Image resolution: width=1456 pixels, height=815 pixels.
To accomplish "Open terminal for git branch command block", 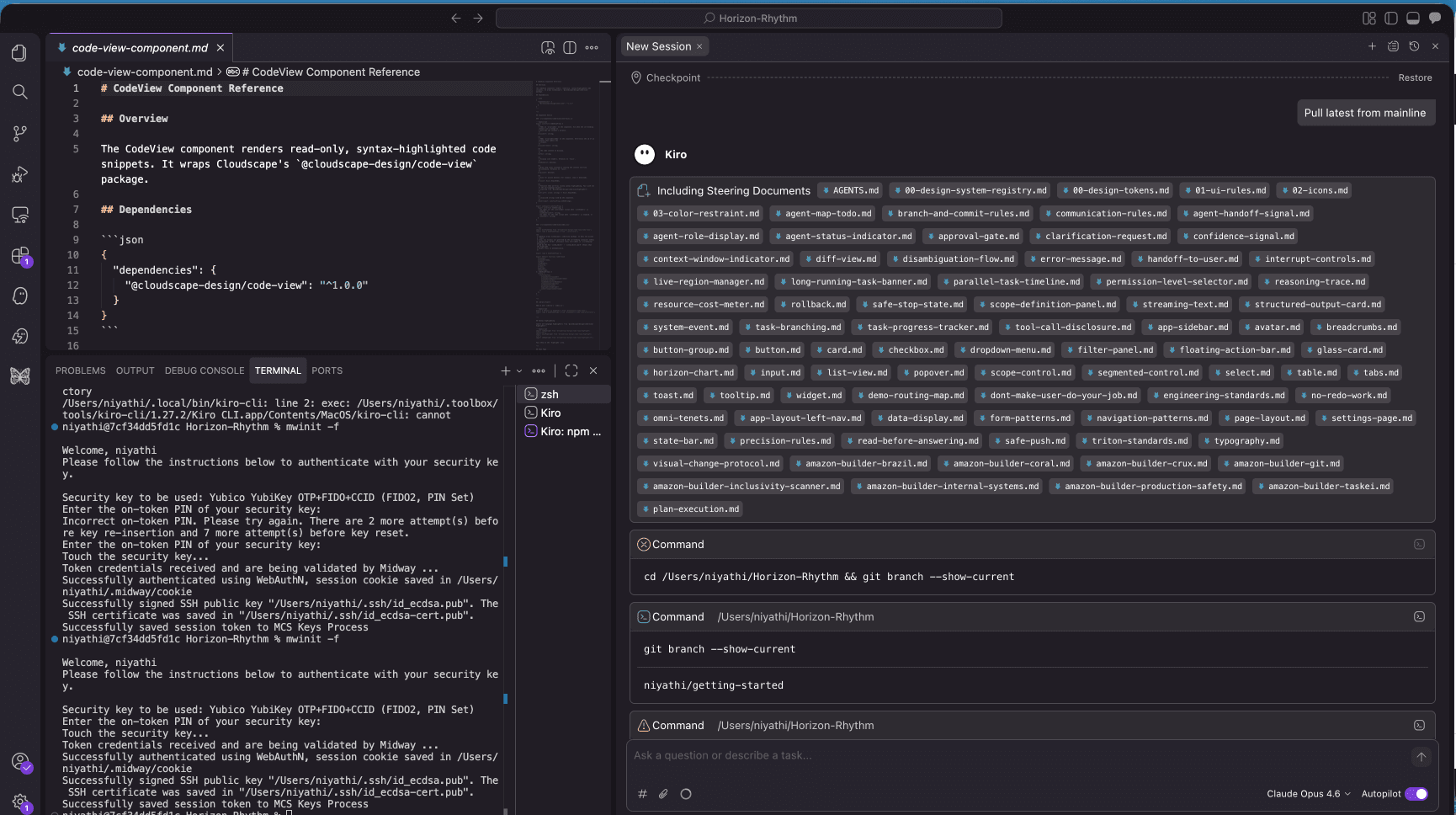I will click(1419, 617).
